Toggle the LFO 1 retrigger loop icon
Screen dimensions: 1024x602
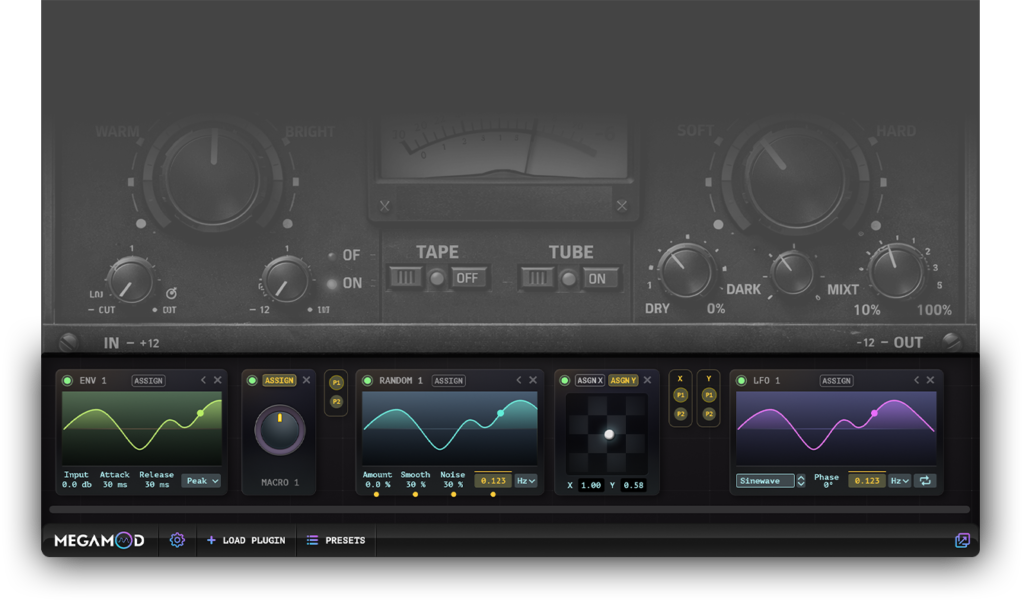point(925,481)
